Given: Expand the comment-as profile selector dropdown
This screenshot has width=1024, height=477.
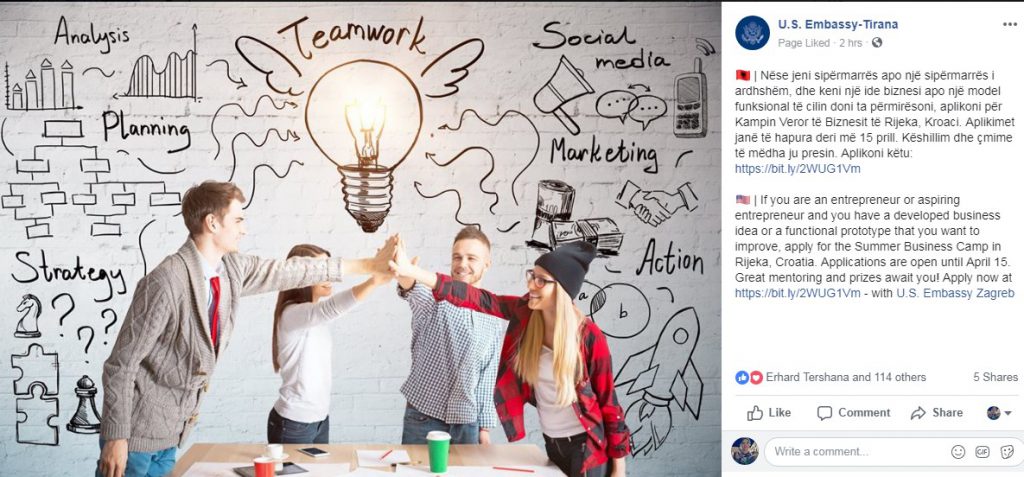Looking at the screenshot, I should 999,413.
